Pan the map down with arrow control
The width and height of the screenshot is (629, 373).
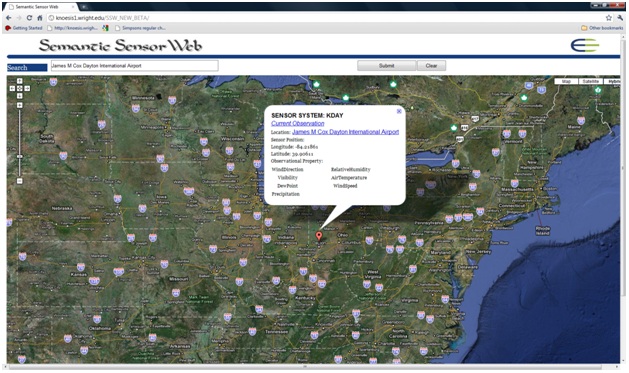tap(20, 96)
